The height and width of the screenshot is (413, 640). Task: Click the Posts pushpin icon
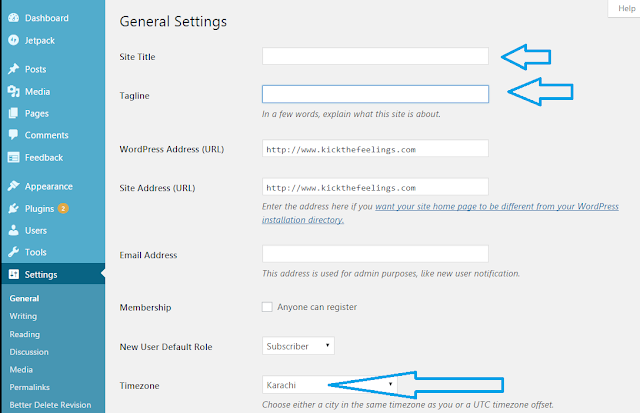click(x=13, y=69)
